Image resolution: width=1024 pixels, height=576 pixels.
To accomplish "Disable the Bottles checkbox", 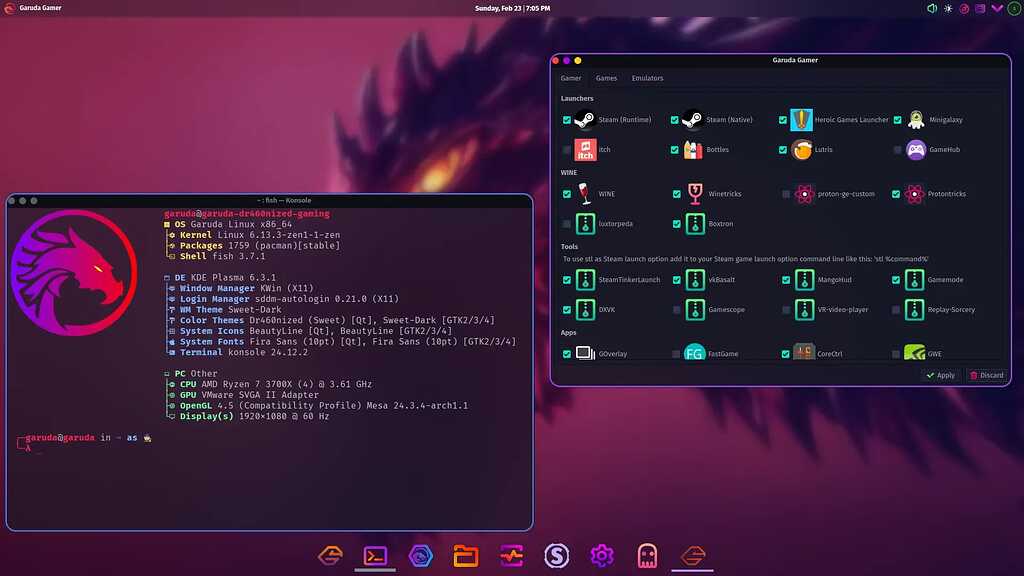I will click(675, 150).
